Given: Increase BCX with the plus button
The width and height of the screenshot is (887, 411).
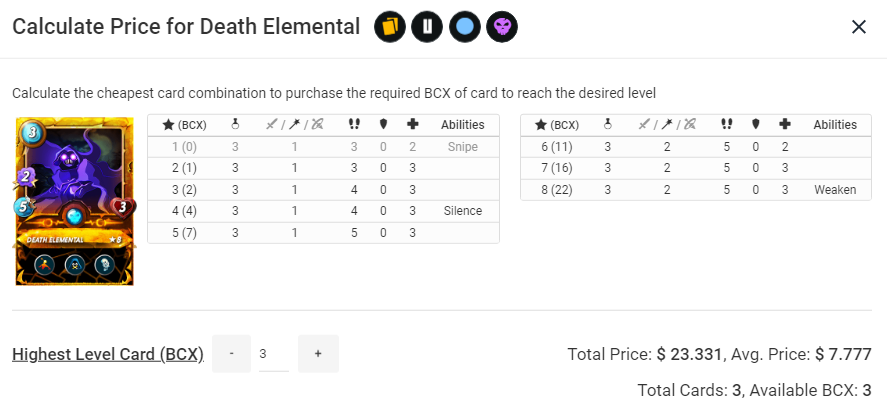Looking at the screenshot, I should 318,354.
